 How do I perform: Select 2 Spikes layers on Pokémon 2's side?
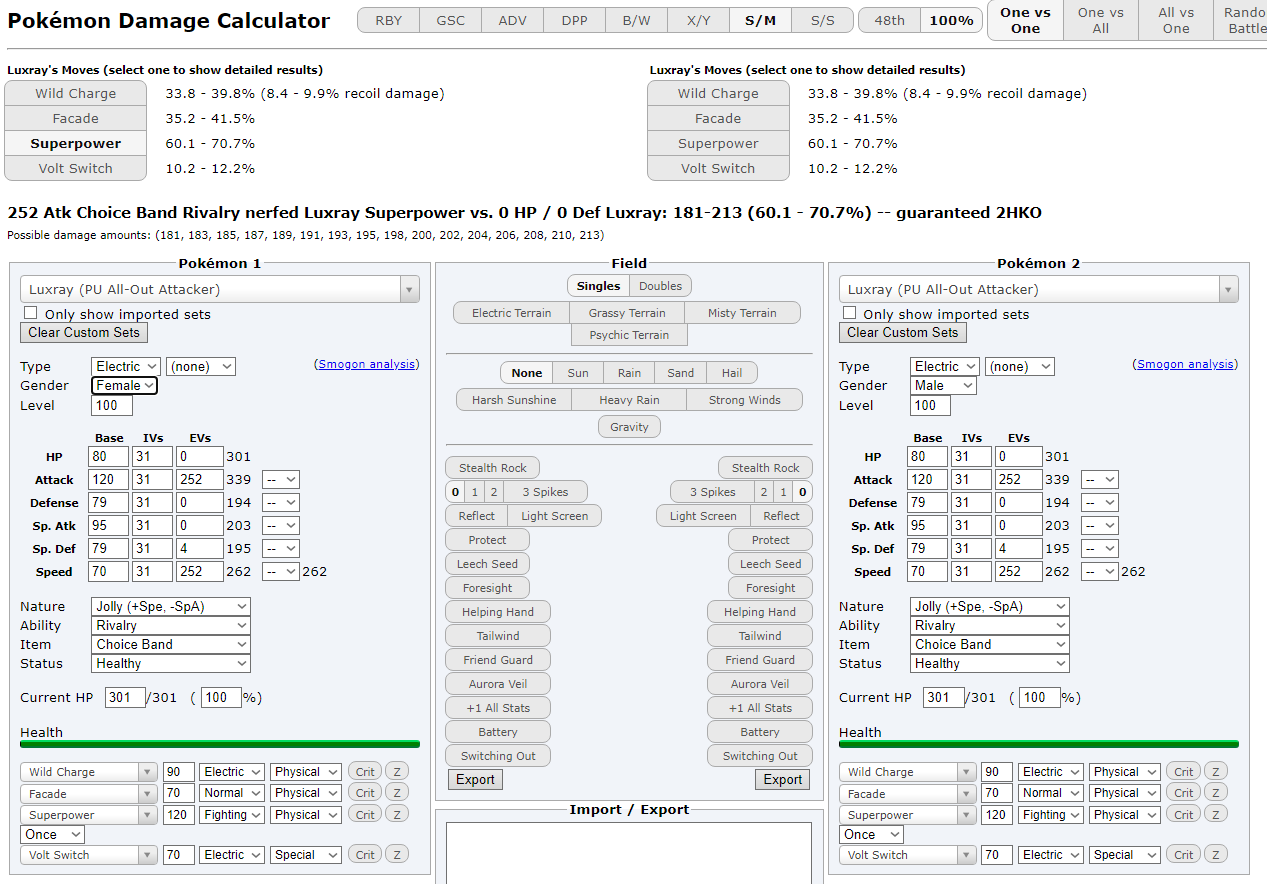763,492
